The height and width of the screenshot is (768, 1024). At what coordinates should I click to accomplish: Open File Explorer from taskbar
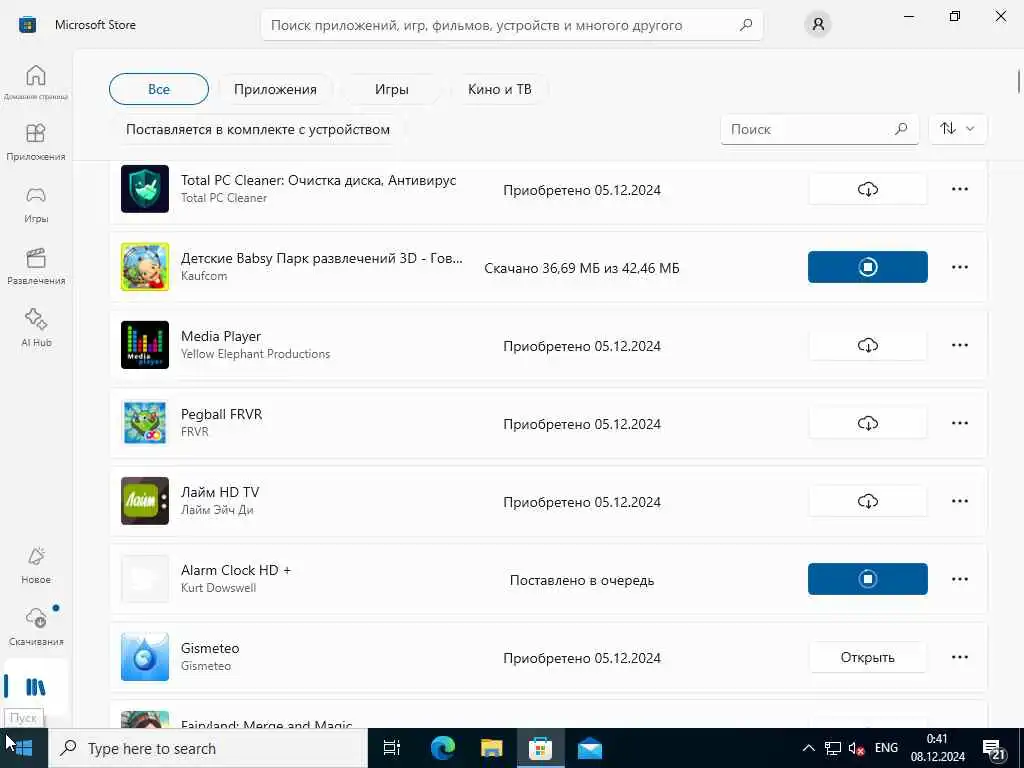tap(491, 748)
